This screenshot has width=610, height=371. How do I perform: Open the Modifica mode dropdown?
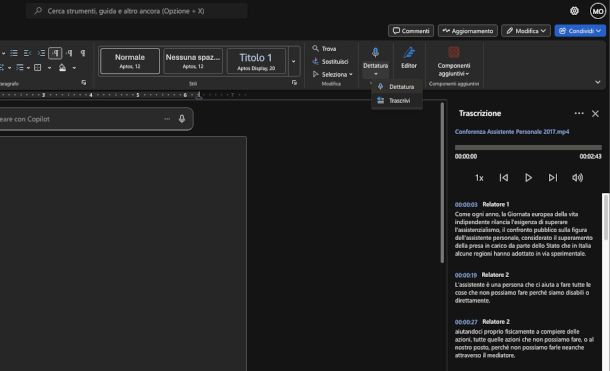[x=526, y=31]
